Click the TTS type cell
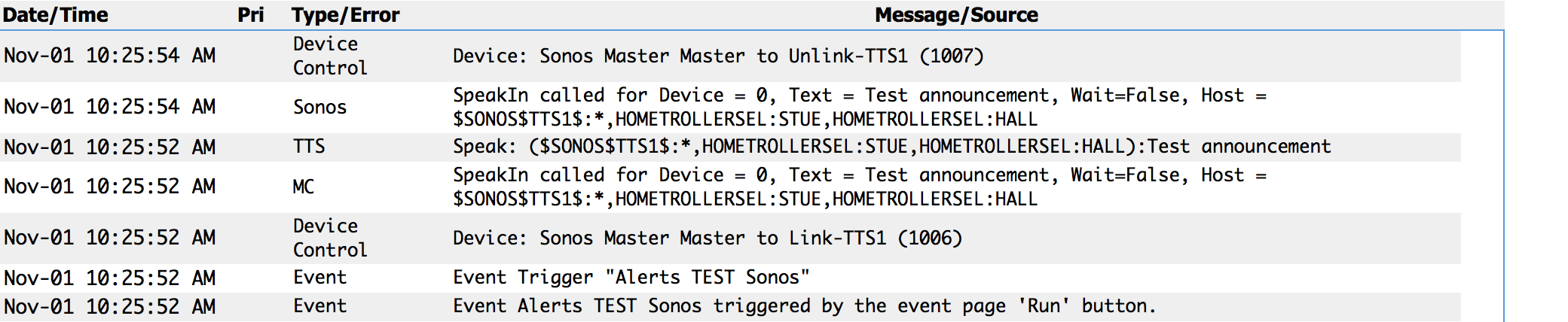This screenshot has height=322, width=1568. pos(309,147)
